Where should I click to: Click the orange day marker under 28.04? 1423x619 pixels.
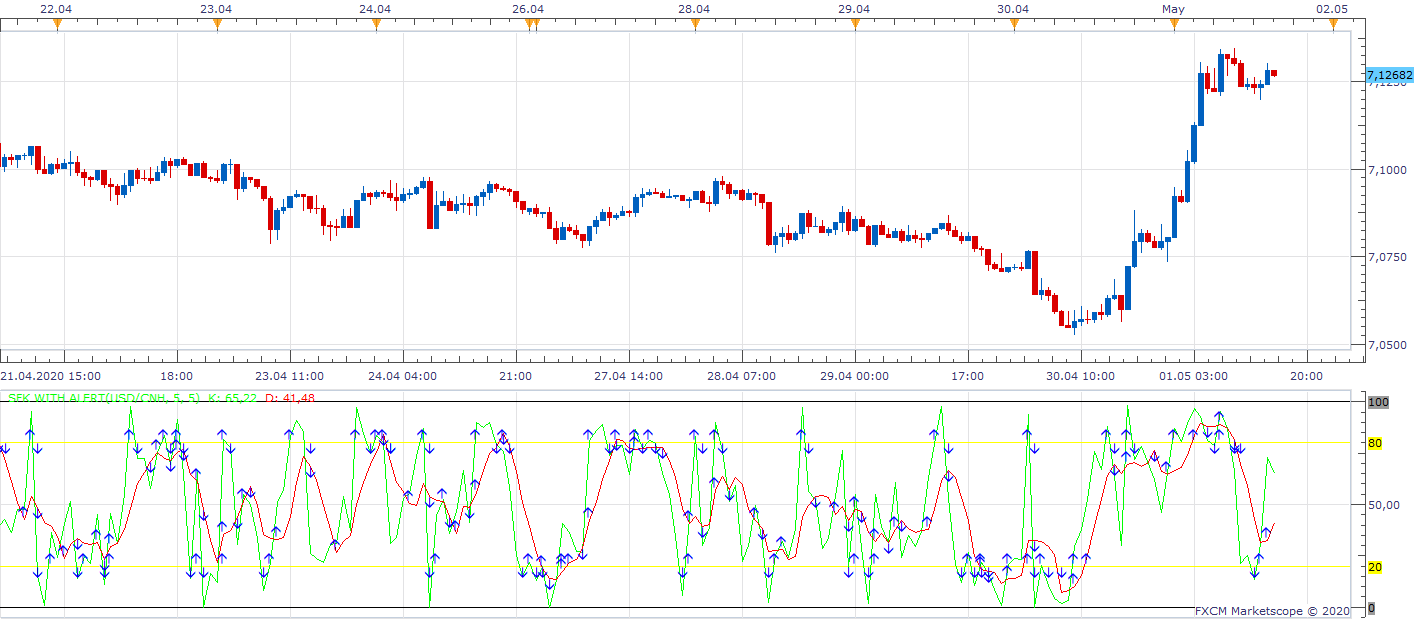(695, 25)
